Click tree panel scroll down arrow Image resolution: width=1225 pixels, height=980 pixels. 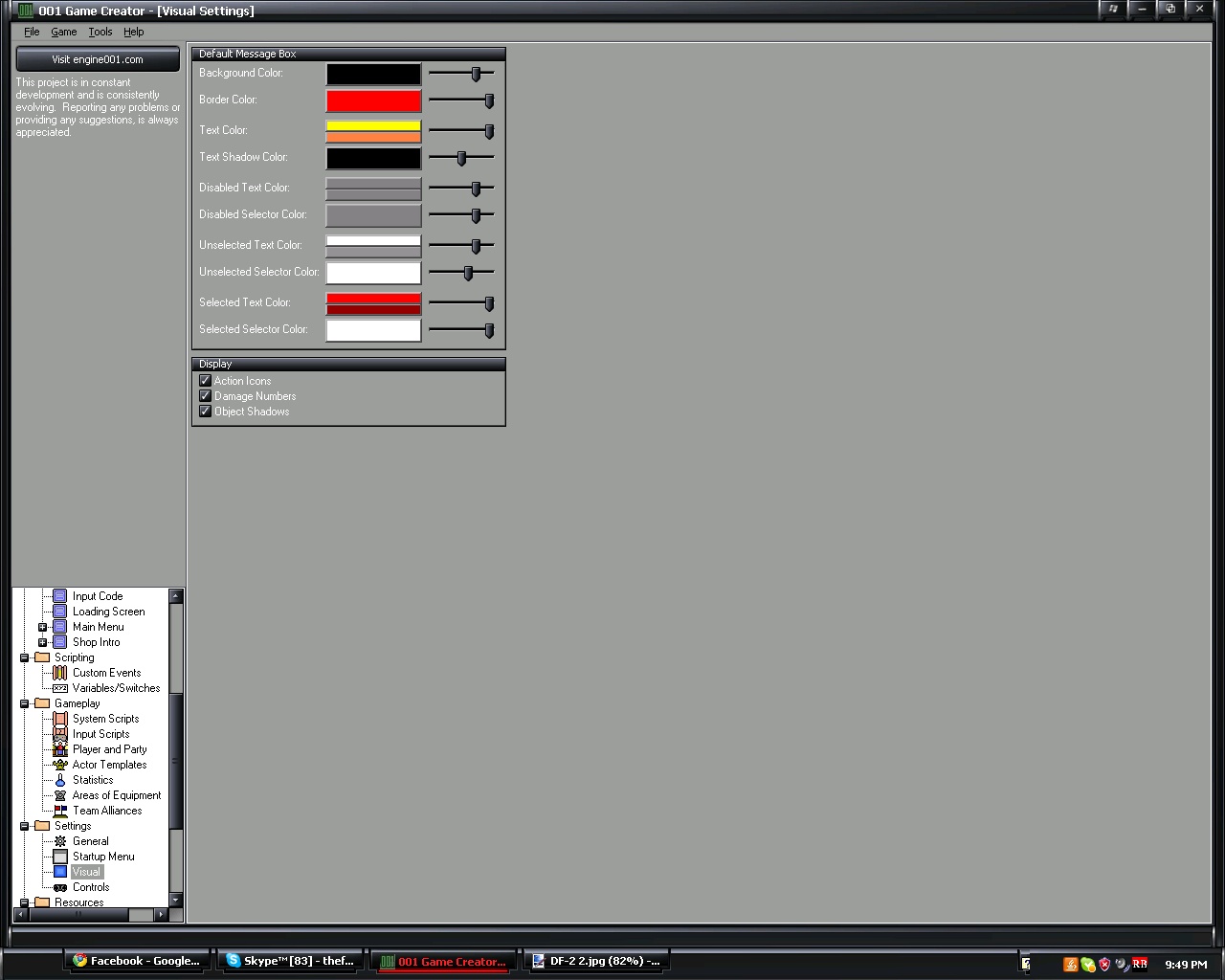176,901
